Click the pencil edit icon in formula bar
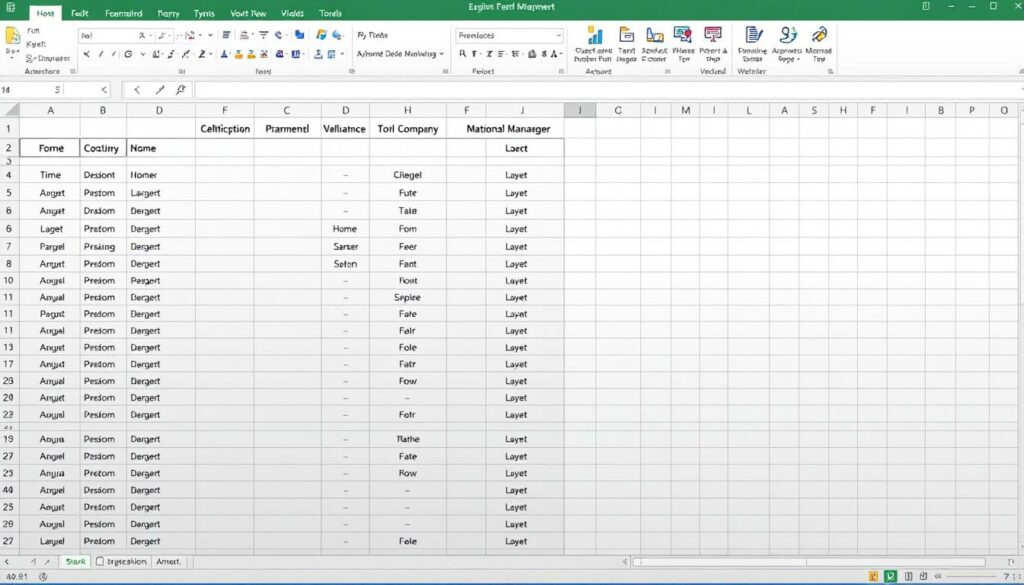Image resolution: width=1024 pixels, height=585 pixels. pos(159,90)
